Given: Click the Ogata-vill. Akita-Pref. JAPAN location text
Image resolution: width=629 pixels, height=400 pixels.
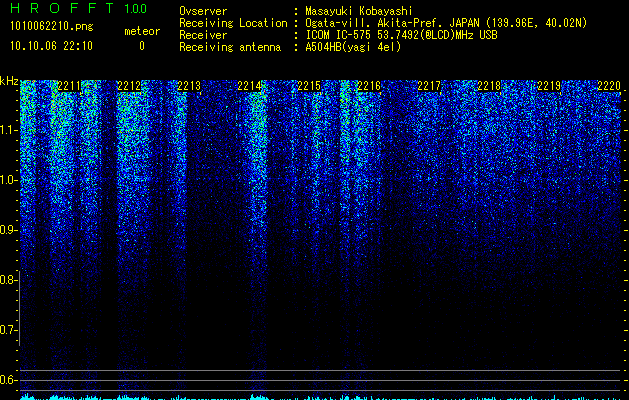Looking at the screenshot, I should [446, 23].
